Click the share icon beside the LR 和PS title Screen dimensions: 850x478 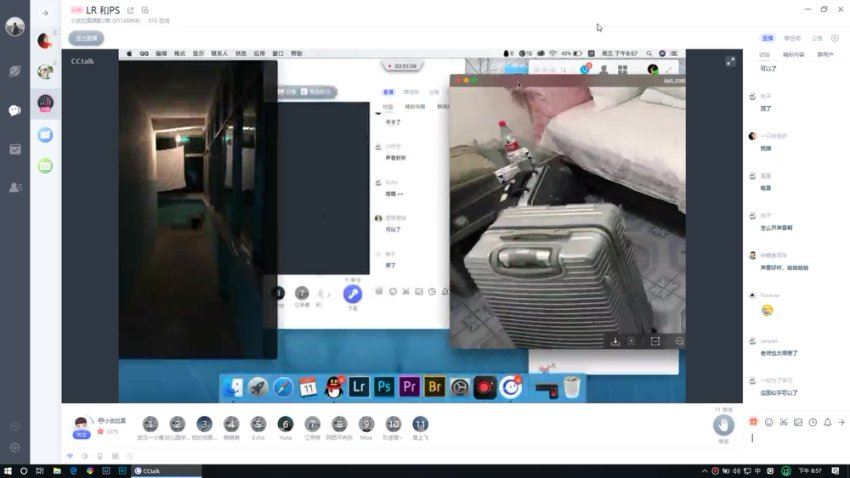click(131, 10)
